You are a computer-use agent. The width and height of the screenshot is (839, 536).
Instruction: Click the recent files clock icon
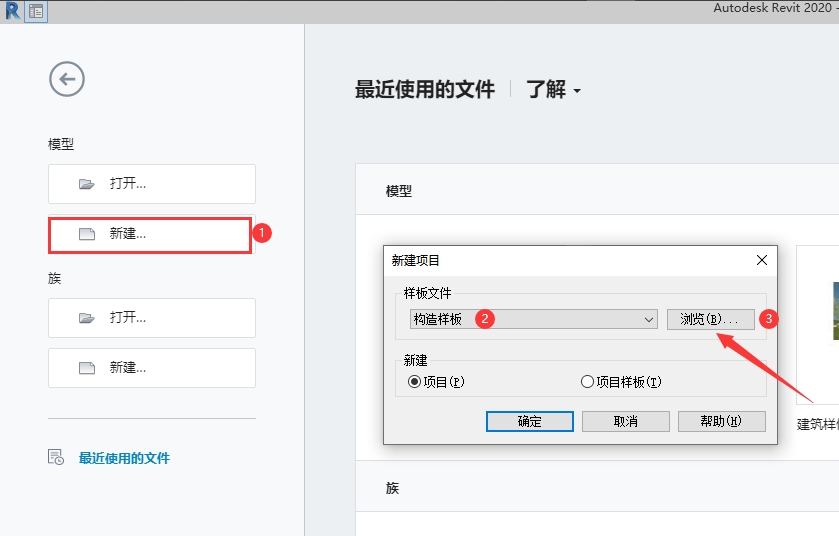pos(56,457)
